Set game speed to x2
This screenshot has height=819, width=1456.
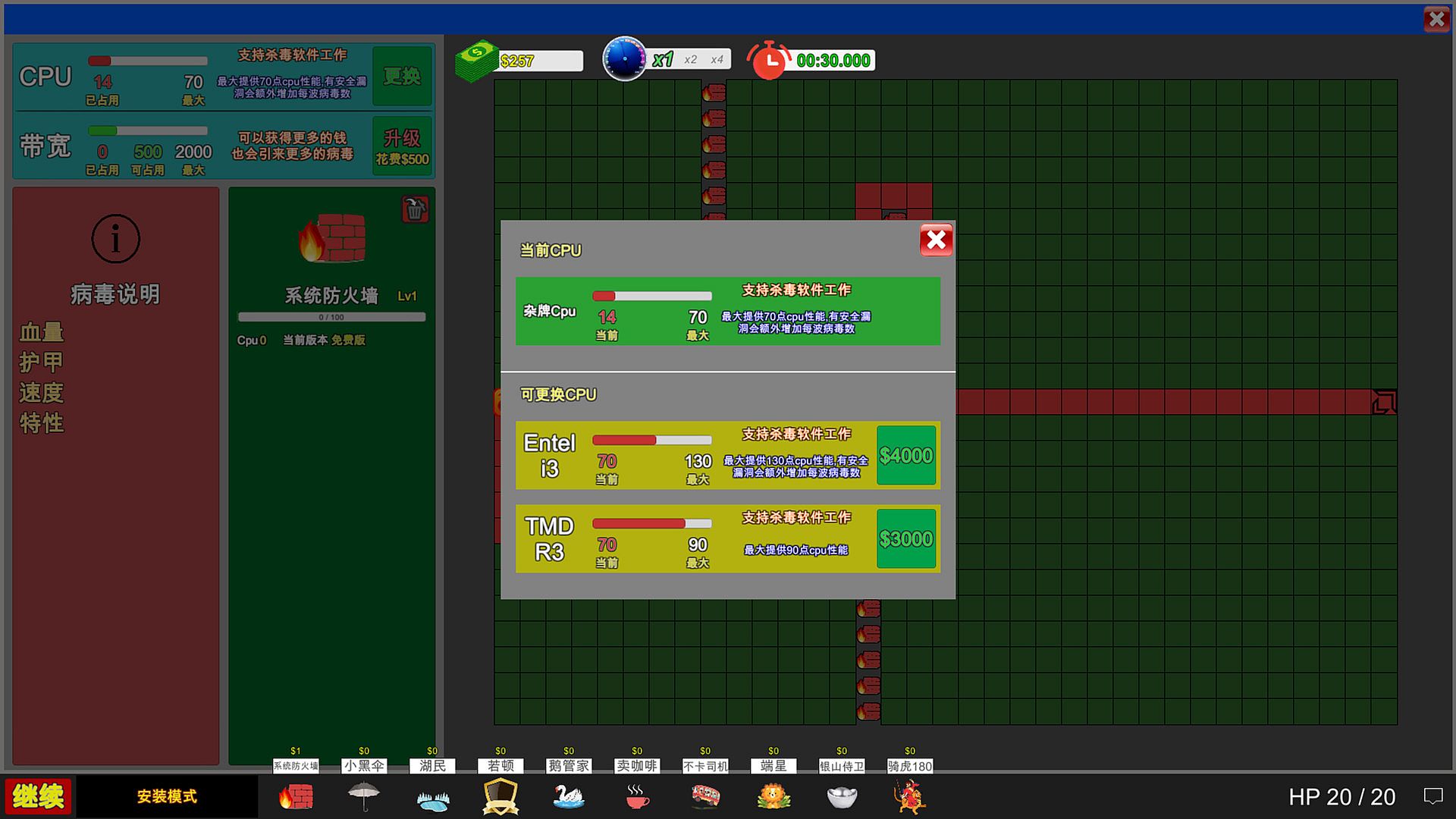click(x=690, y=60)
